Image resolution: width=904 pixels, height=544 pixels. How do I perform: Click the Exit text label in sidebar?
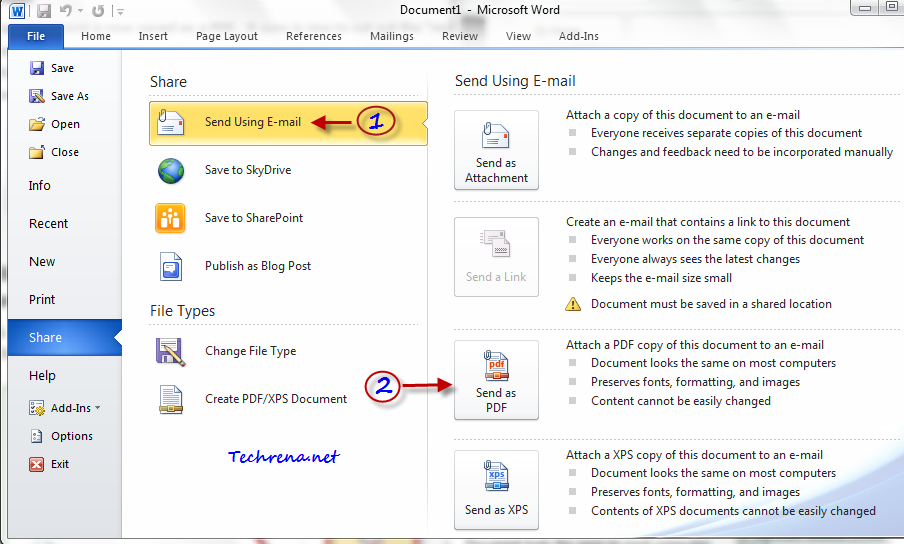click(60, 464)
